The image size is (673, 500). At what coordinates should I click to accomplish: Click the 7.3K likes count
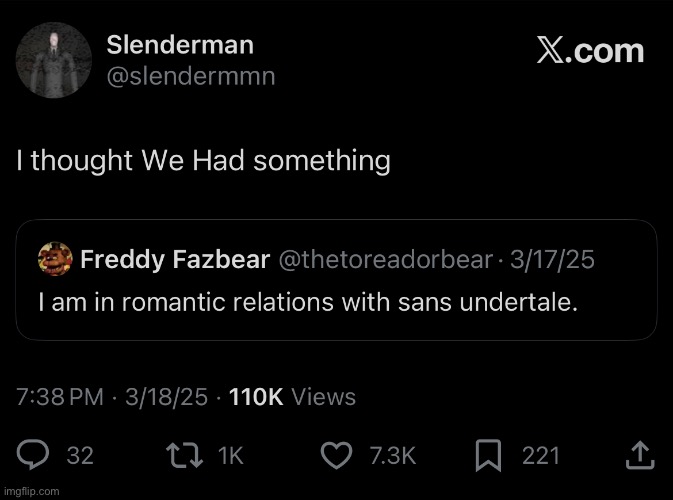tap(392, 456)
